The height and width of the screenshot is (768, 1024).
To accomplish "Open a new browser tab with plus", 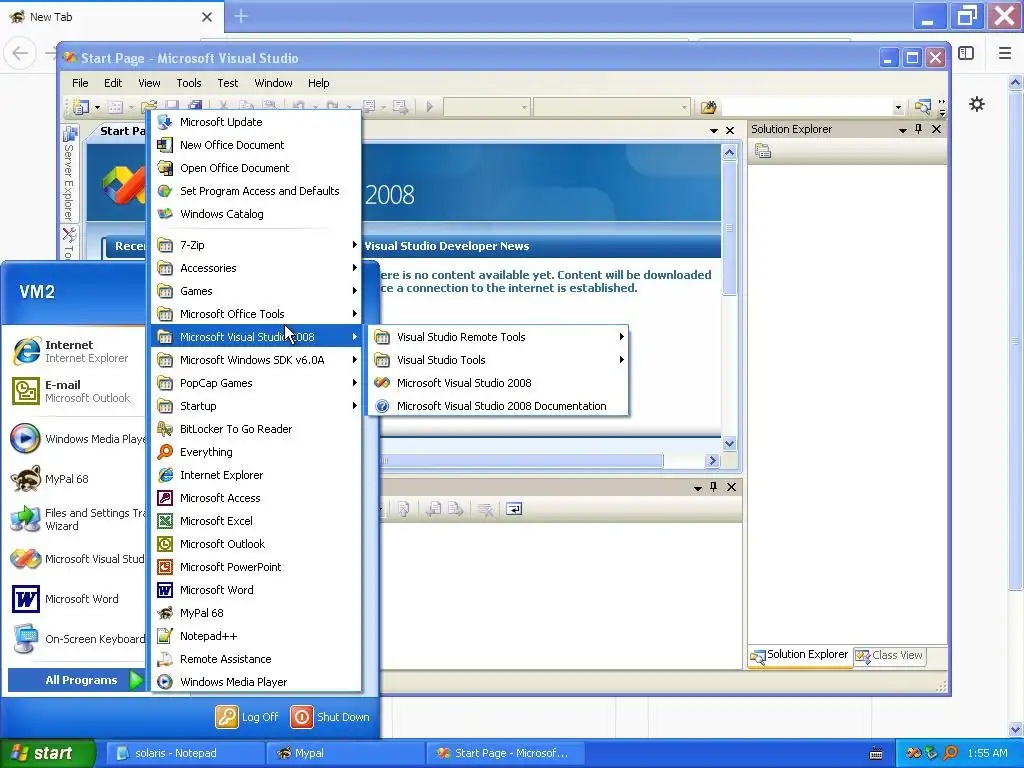I will pos(241,16).
